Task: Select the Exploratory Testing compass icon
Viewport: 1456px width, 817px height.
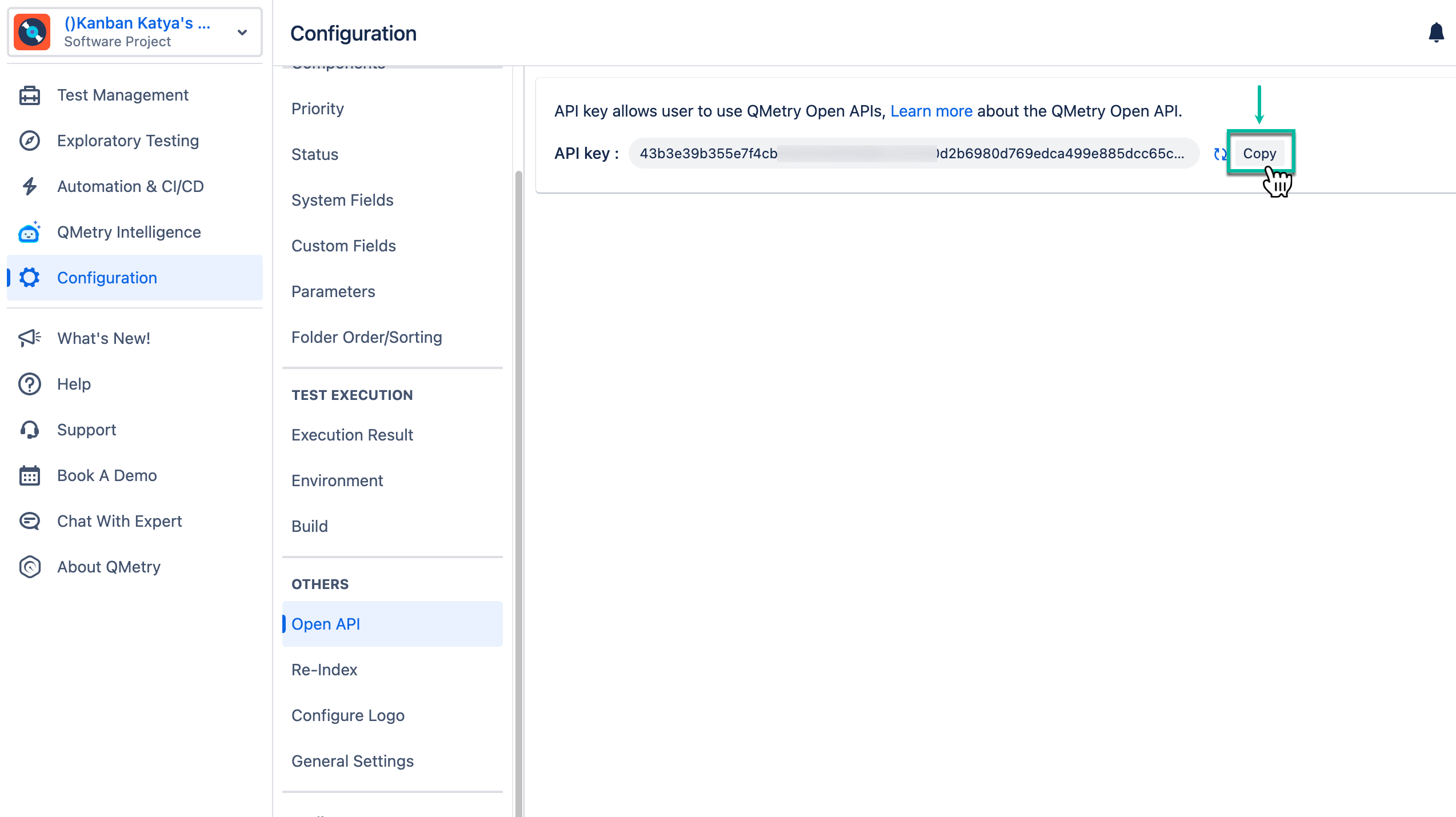Action: [29, 141]
